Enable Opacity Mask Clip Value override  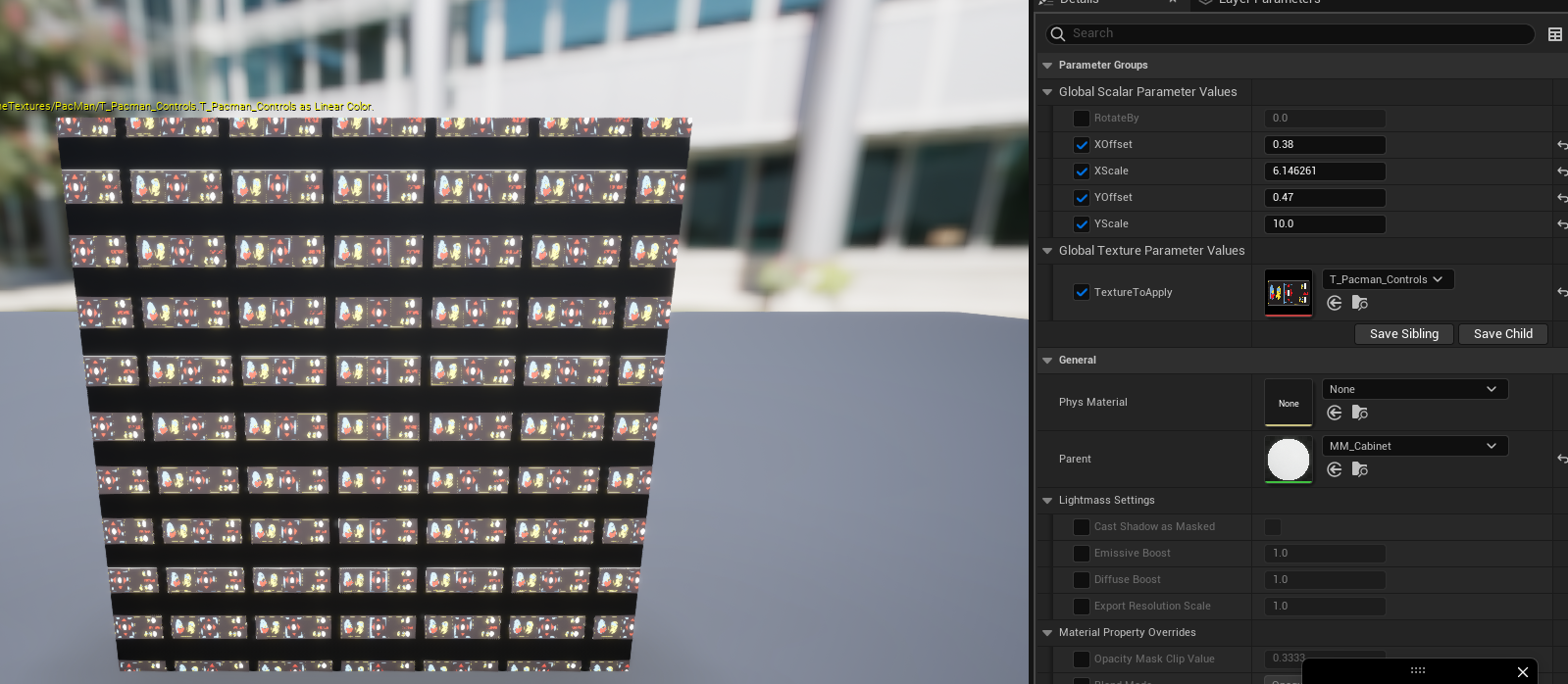tap(1082, 660)
